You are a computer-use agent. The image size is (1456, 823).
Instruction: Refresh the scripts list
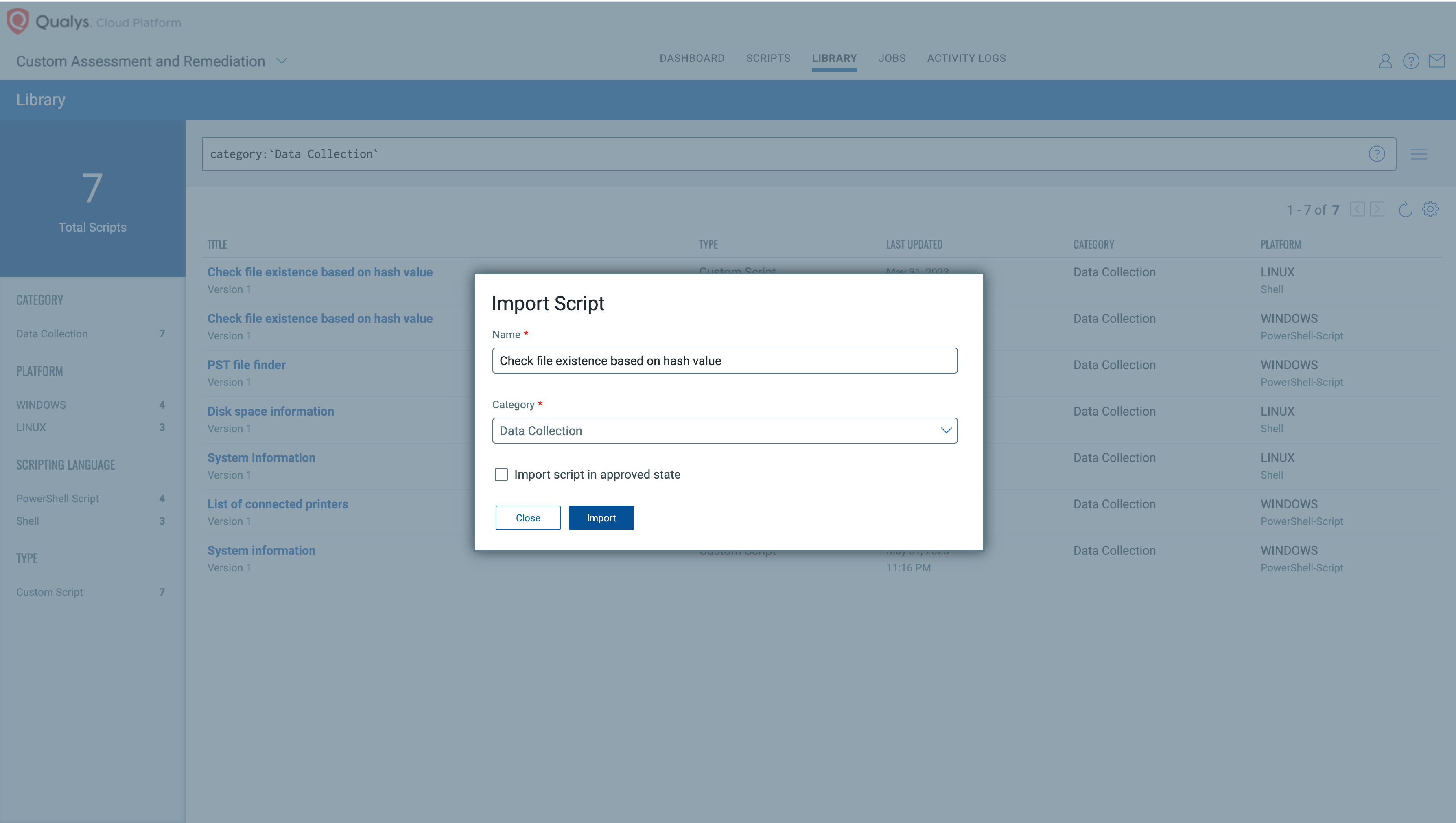[1405, 209]
